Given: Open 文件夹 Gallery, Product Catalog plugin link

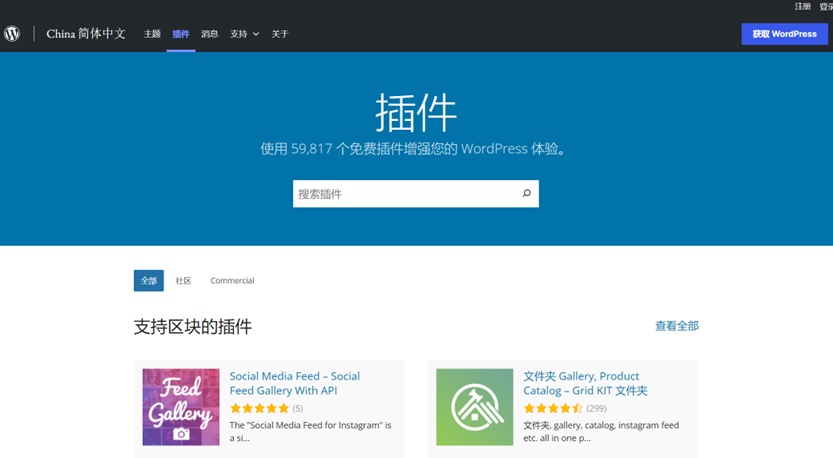Looking at the screenshot, I should point(585,383).
